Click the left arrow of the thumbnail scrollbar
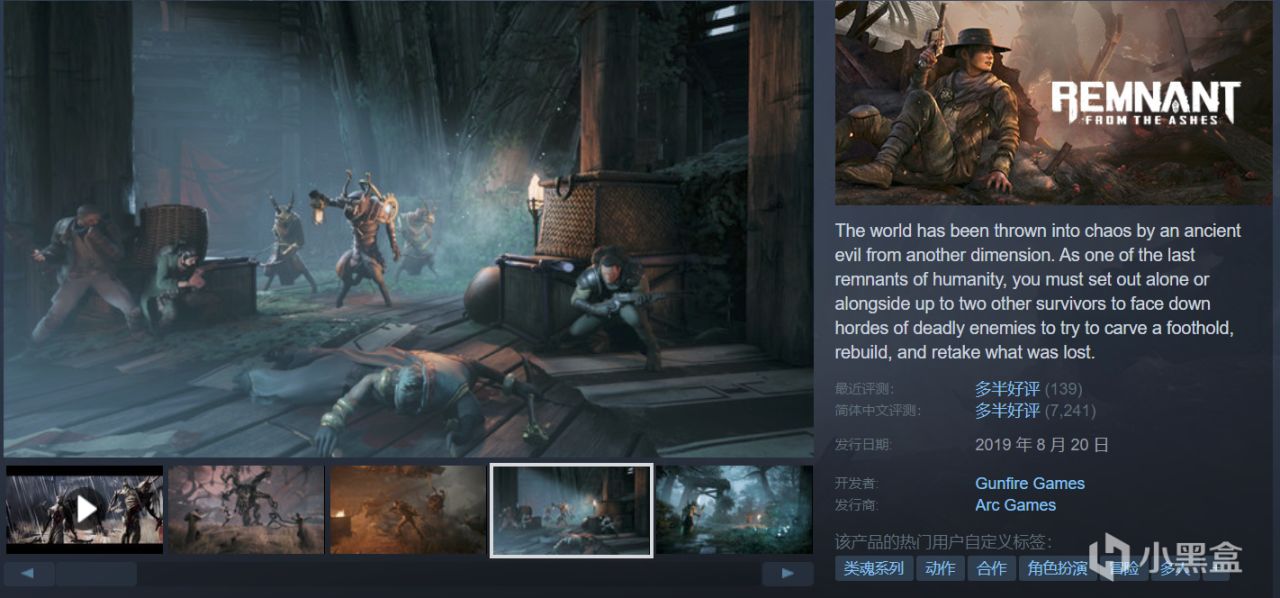1280x598 pixels. tap(29, 574)
